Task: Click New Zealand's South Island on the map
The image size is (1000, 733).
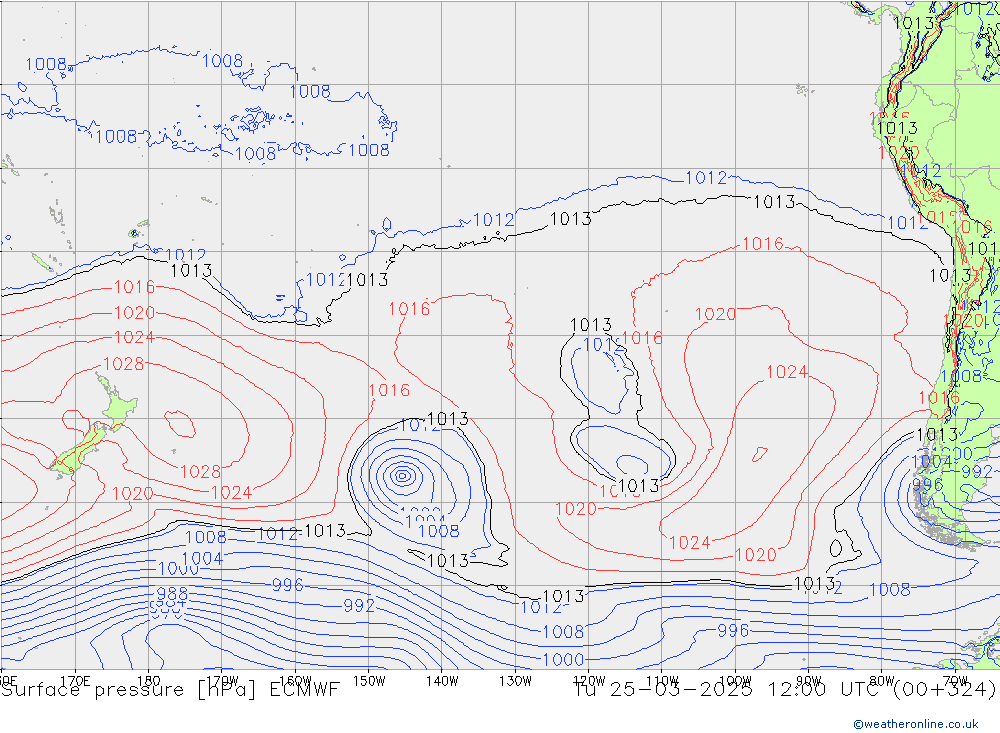Action: coord(77,450)
